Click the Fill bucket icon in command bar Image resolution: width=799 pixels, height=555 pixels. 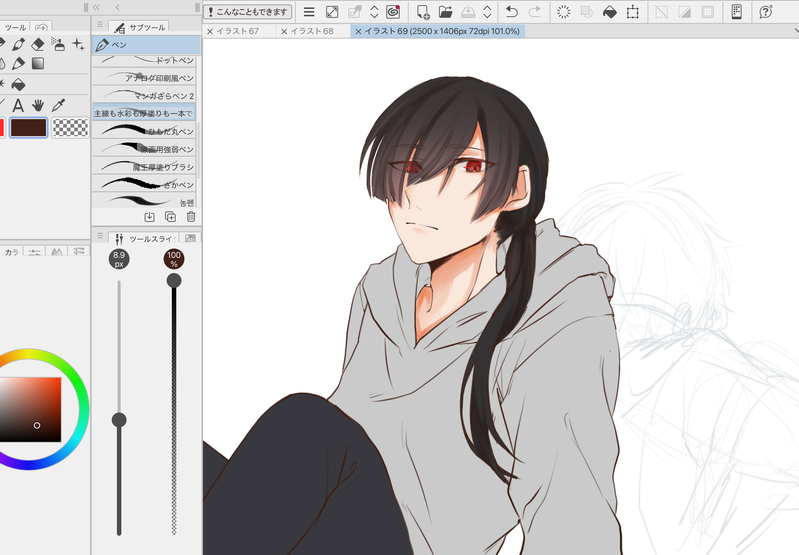(x=609, y=12)
